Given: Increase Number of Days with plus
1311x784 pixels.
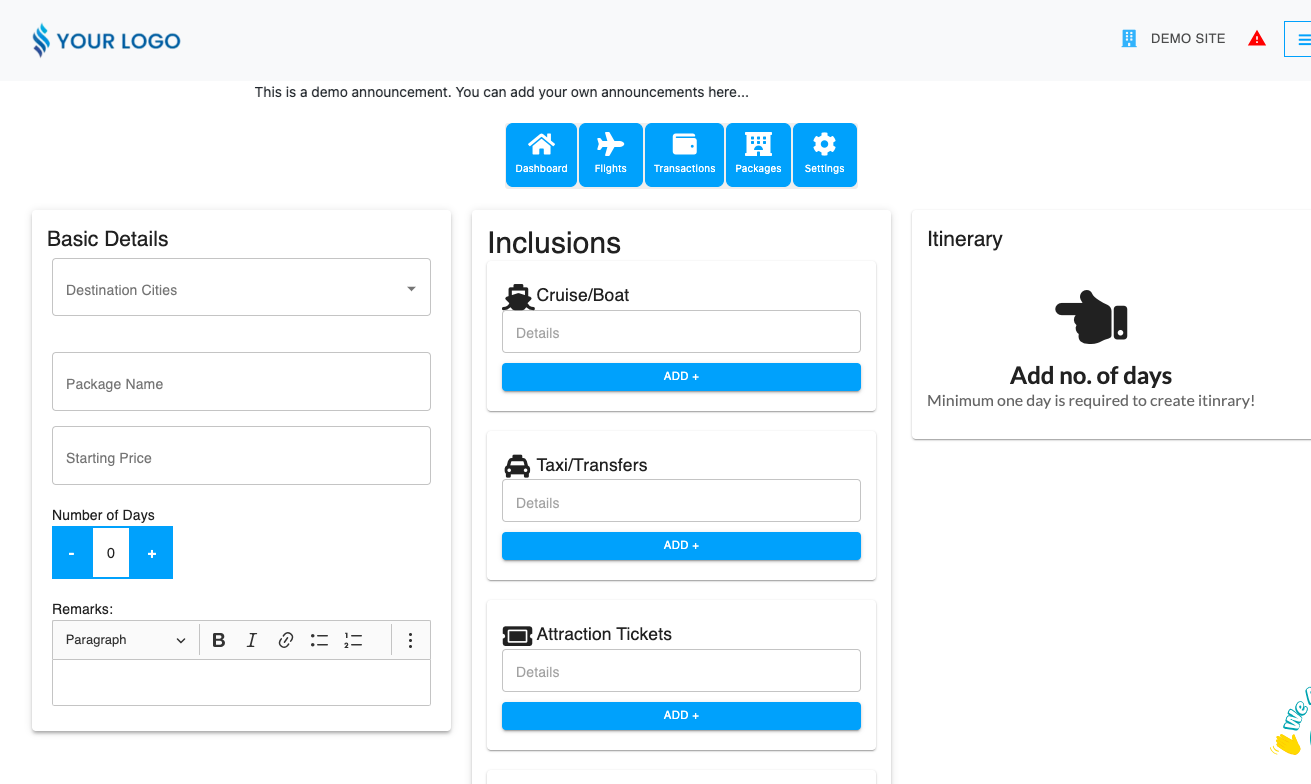Looking at the screenshot, I should tap(152, 553).
